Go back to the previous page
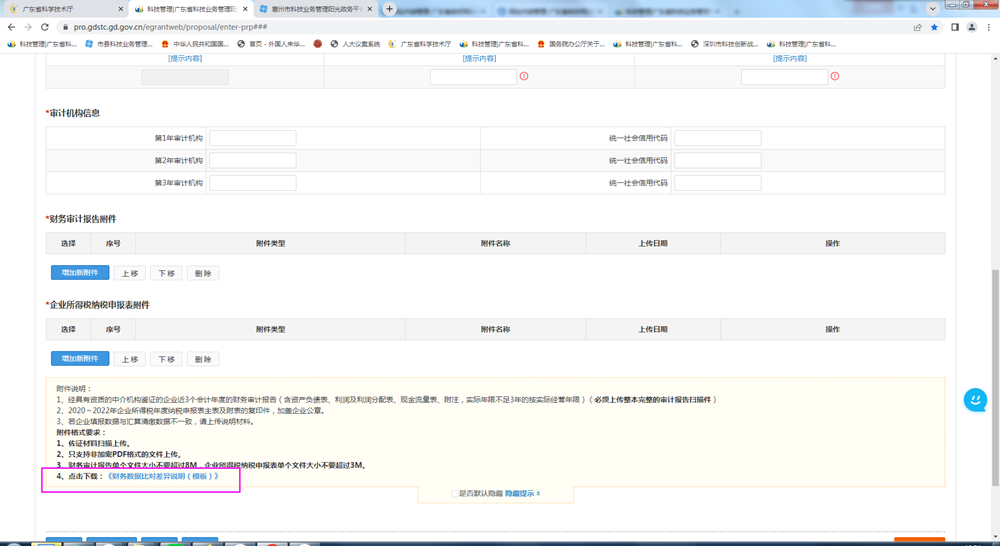Image resolution: width=1000 pixels, height=546 pixels. (x=11, y=27)
